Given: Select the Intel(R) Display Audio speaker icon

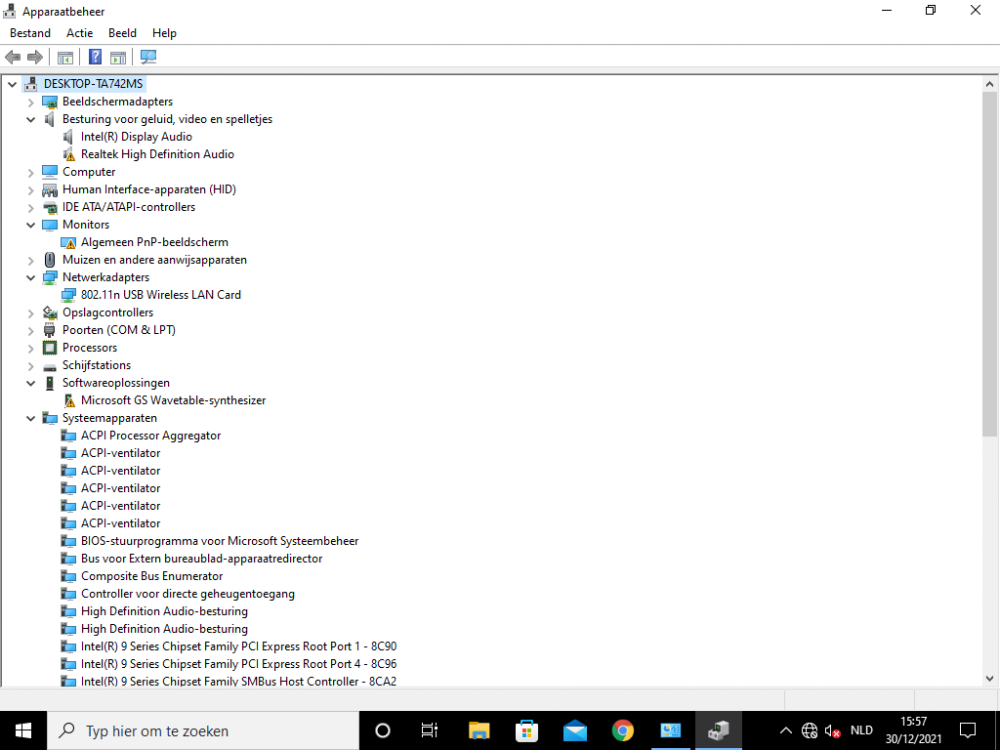Looking at the screenshot, I should [68, 136].
